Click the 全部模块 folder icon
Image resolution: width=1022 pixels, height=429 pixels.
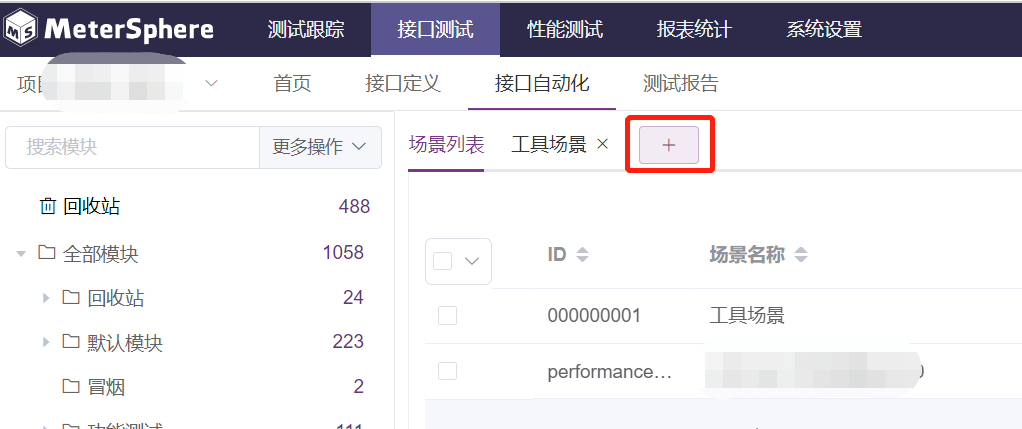click(x=46, y=253)
